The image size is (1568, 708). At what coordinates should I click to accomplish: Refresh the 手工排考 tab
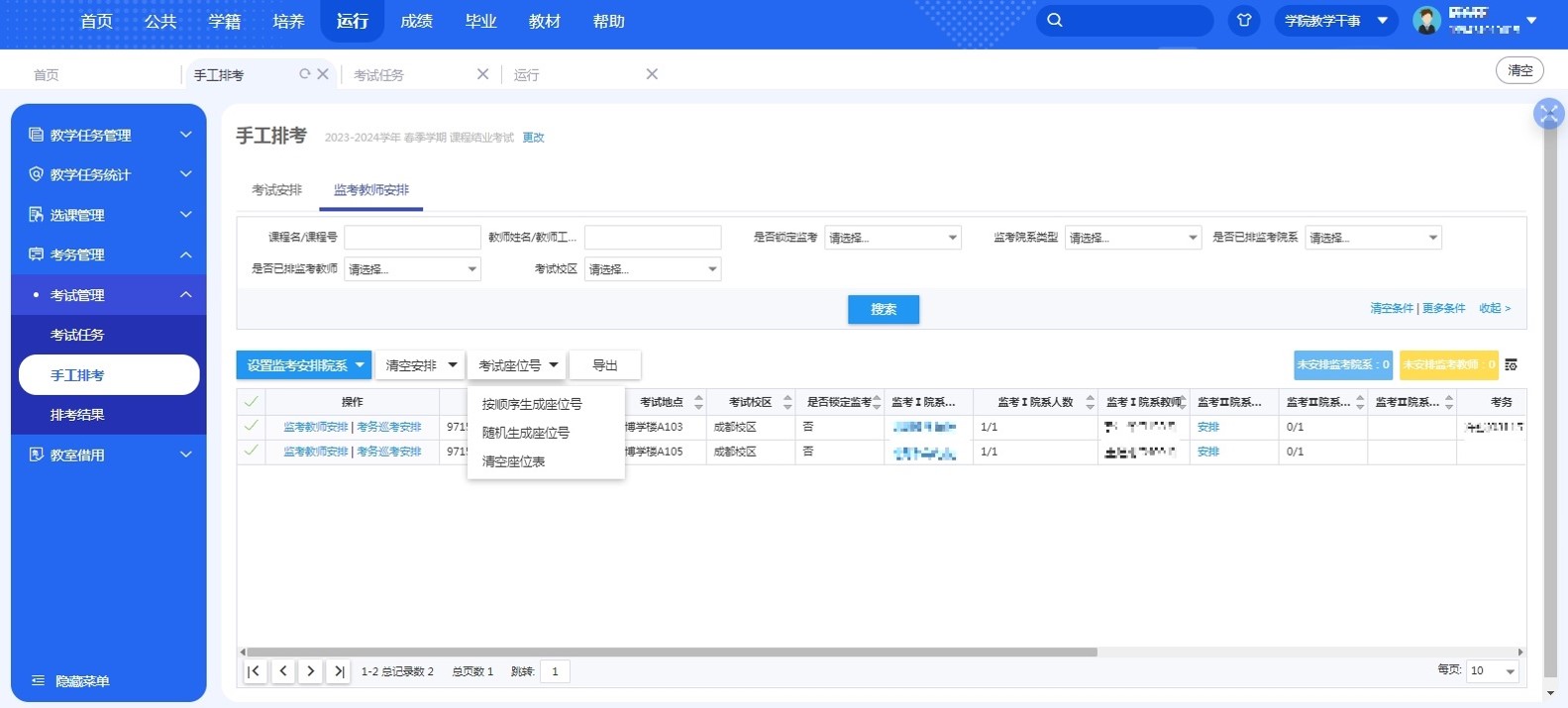pos(305,74)
